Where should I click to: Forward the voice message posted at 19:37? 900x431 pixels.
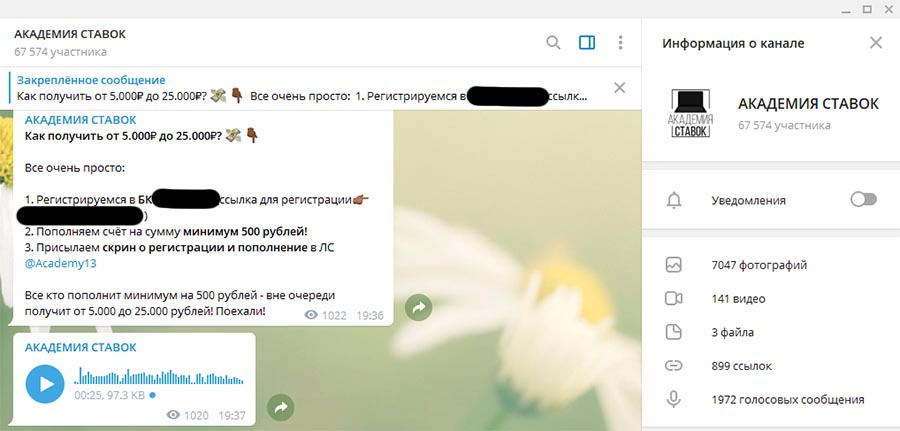pyautogui.click(x=281, y=407)
